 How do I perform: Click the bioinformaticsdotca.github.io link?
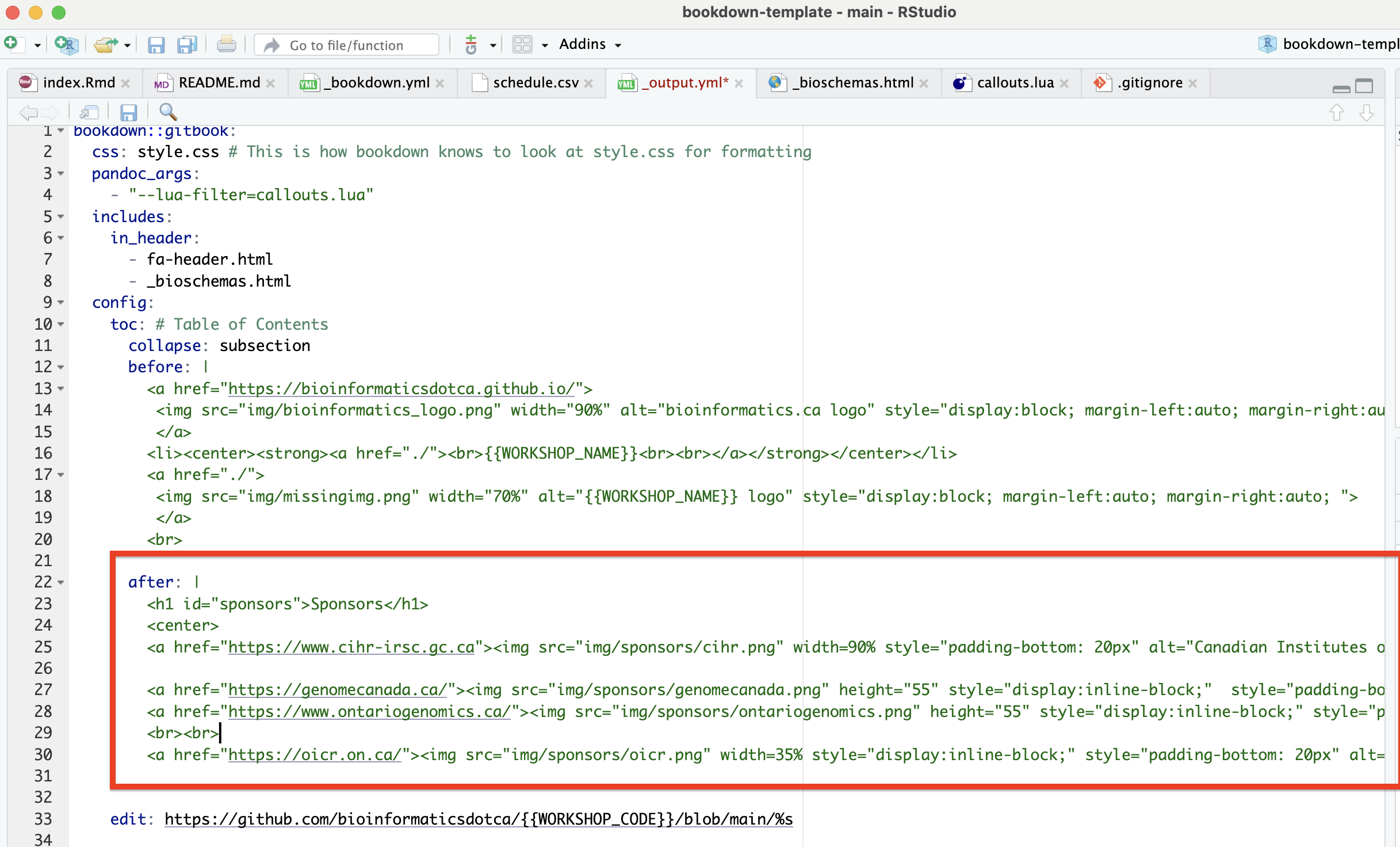coord(401,389)
